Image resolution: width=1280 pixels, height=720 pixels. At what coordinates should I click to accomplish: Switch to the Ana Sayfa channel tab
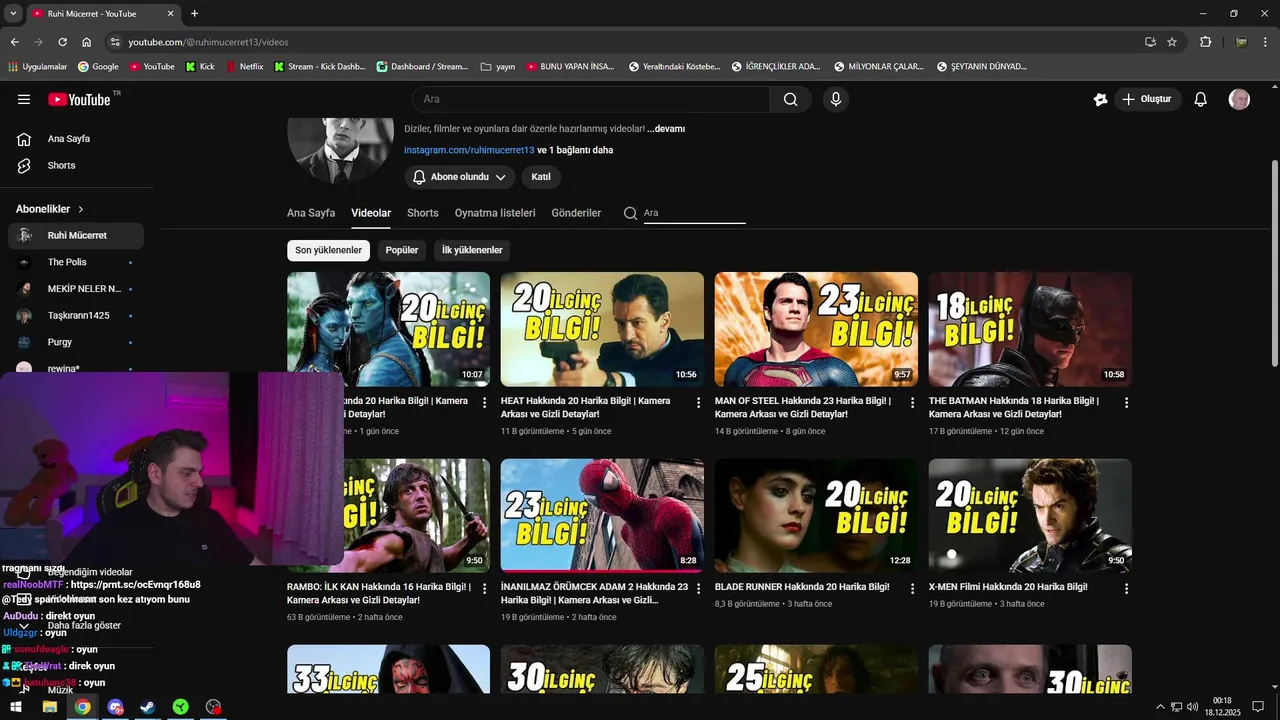point(311,213)
